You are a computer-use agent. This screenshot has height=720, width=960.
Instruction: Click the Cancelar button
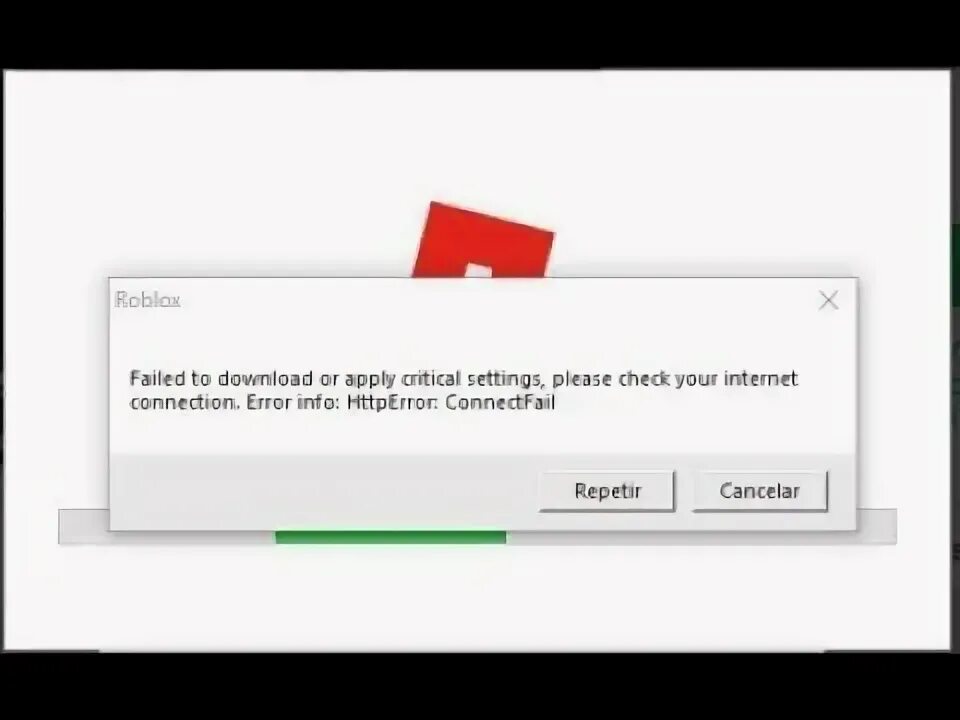(760, 490)
